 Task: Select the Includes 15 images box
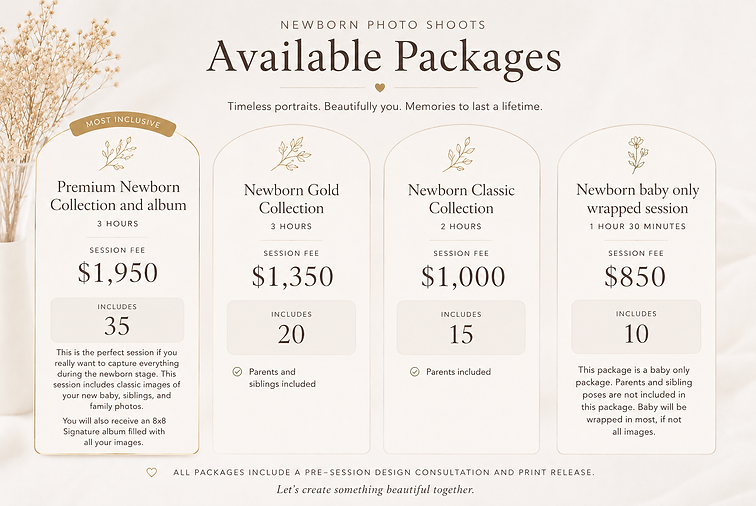(461, 328)
